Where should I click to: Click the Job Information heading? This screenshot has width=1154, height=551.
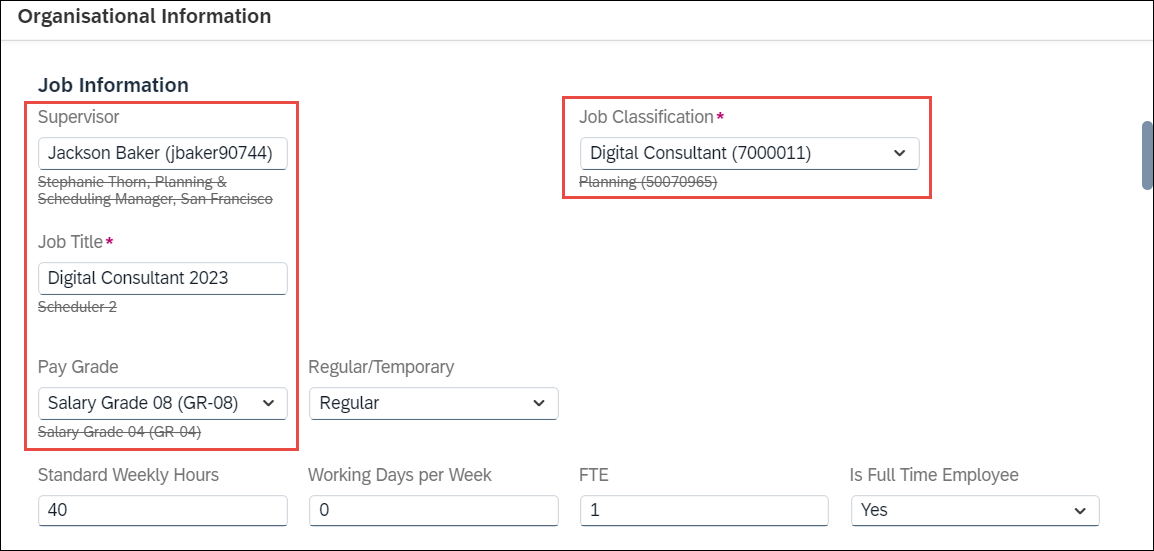113,86
